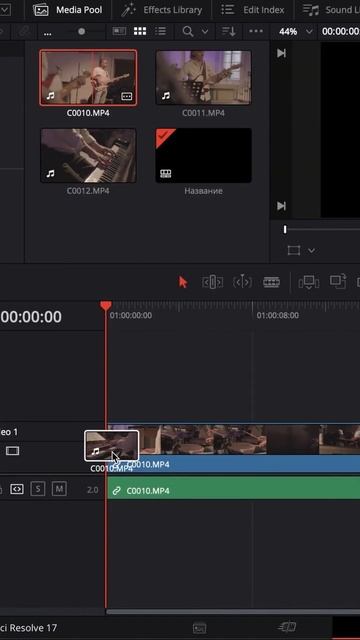Select the C0010.MP4 clip thumbnail
This screenshot has height=640, width=360.
click(88, 78)
